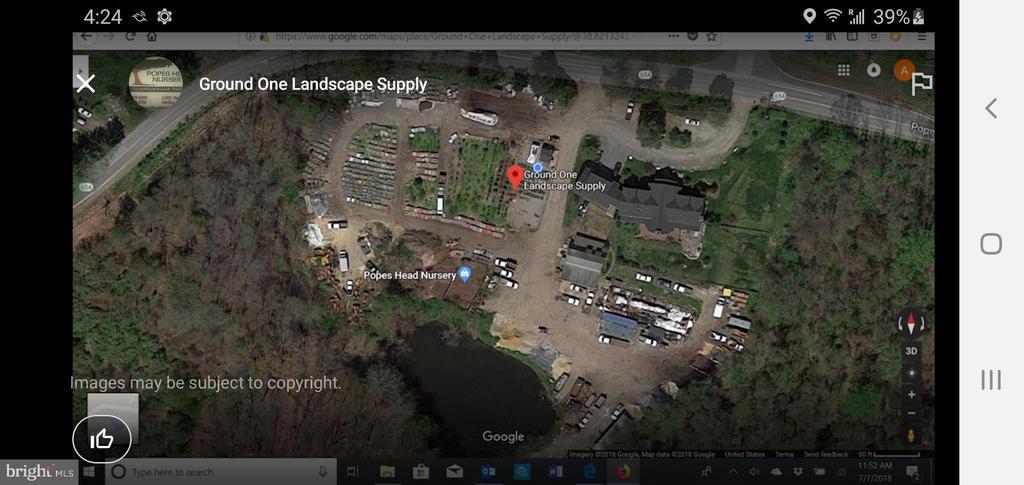Toggle the 3D map view
Screen dimensions: 1024x485
910,351
